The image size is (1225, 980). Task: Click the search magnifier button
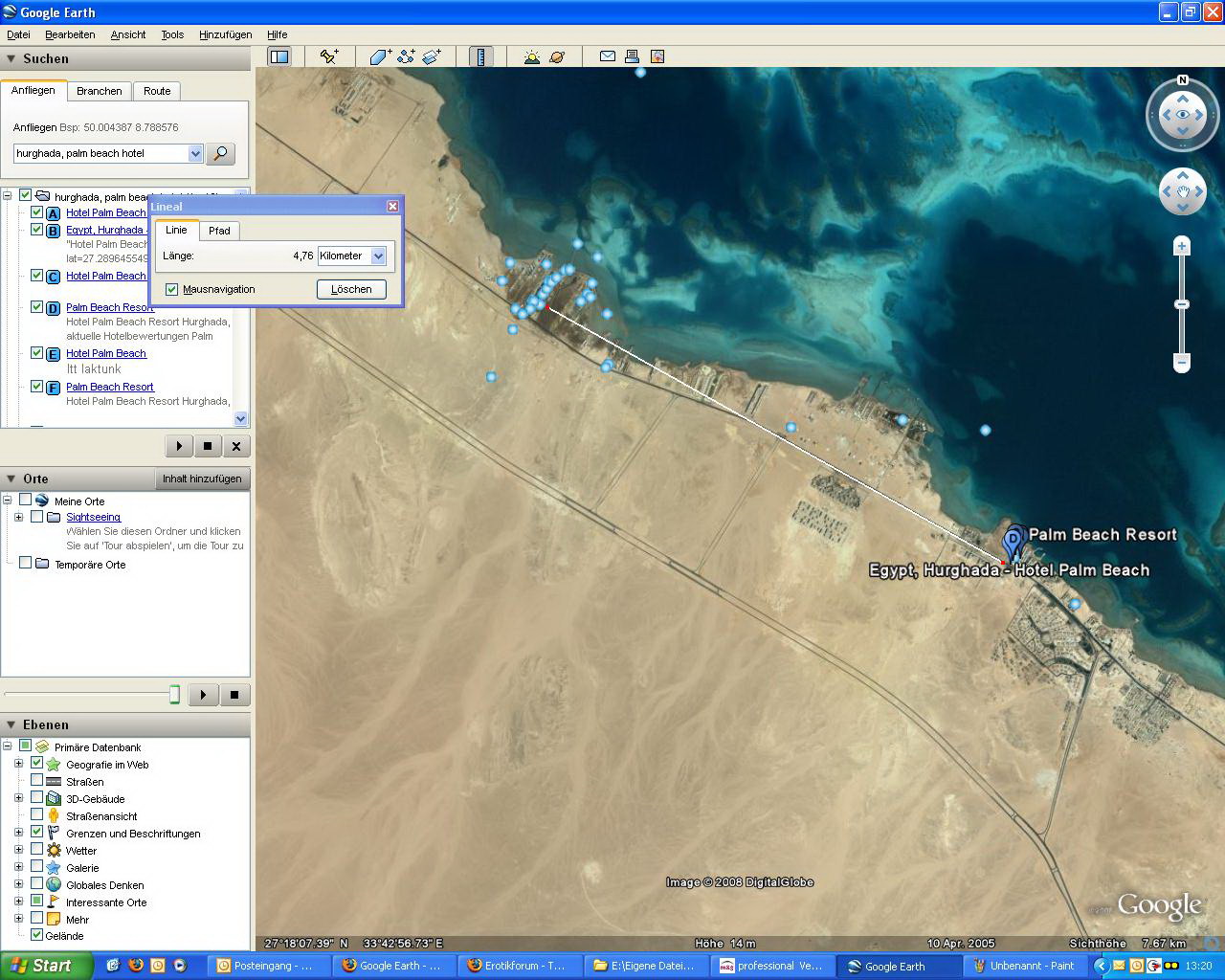(220, 153)
